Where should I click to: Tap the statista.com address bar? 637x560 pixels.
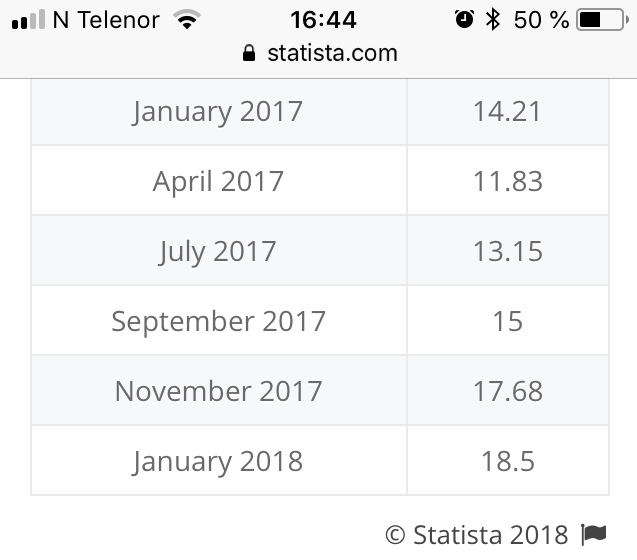[x=320, y=53]
